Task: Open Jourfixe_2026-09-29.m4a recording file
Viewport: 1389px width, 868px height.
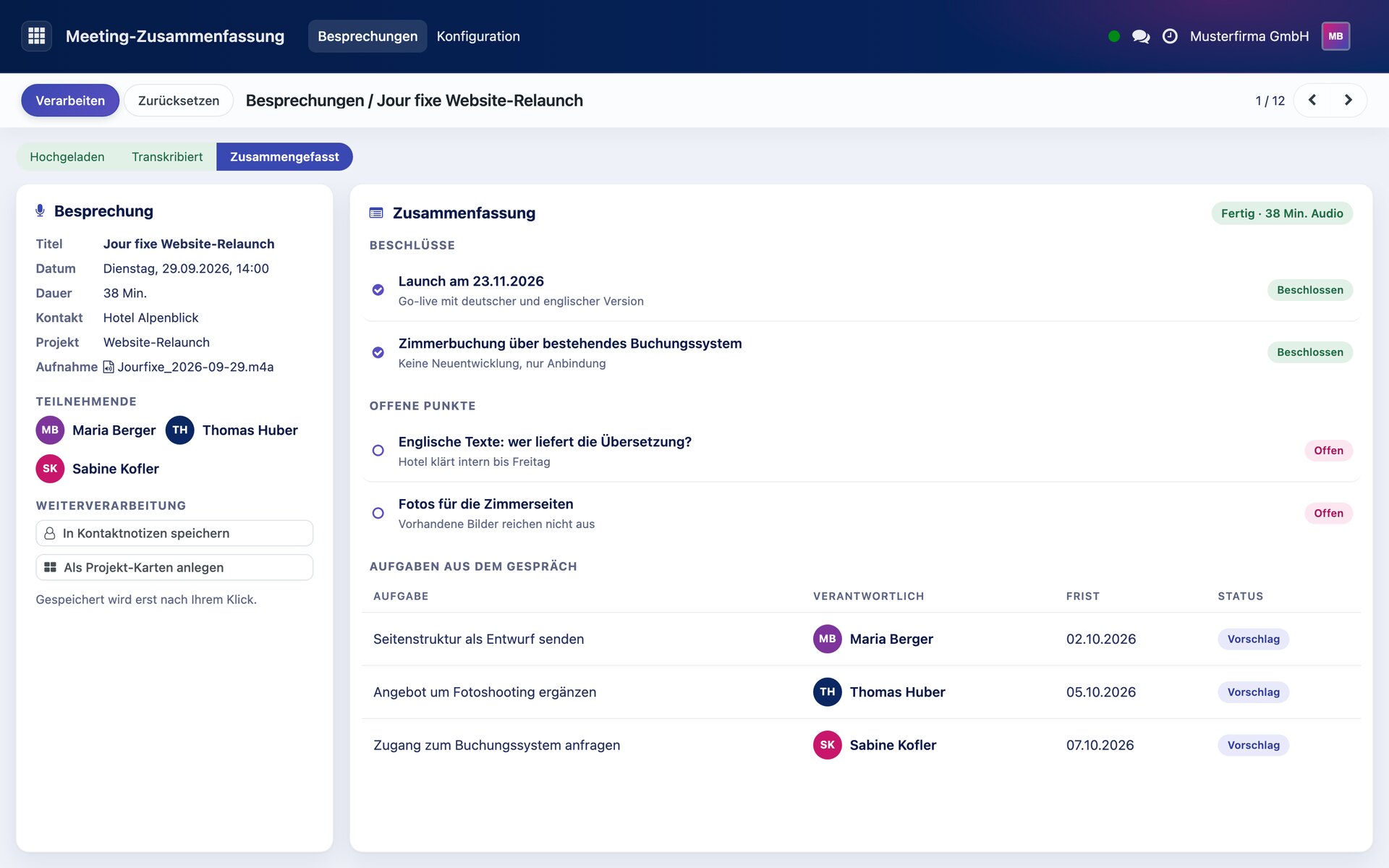Action: (195, 367)
